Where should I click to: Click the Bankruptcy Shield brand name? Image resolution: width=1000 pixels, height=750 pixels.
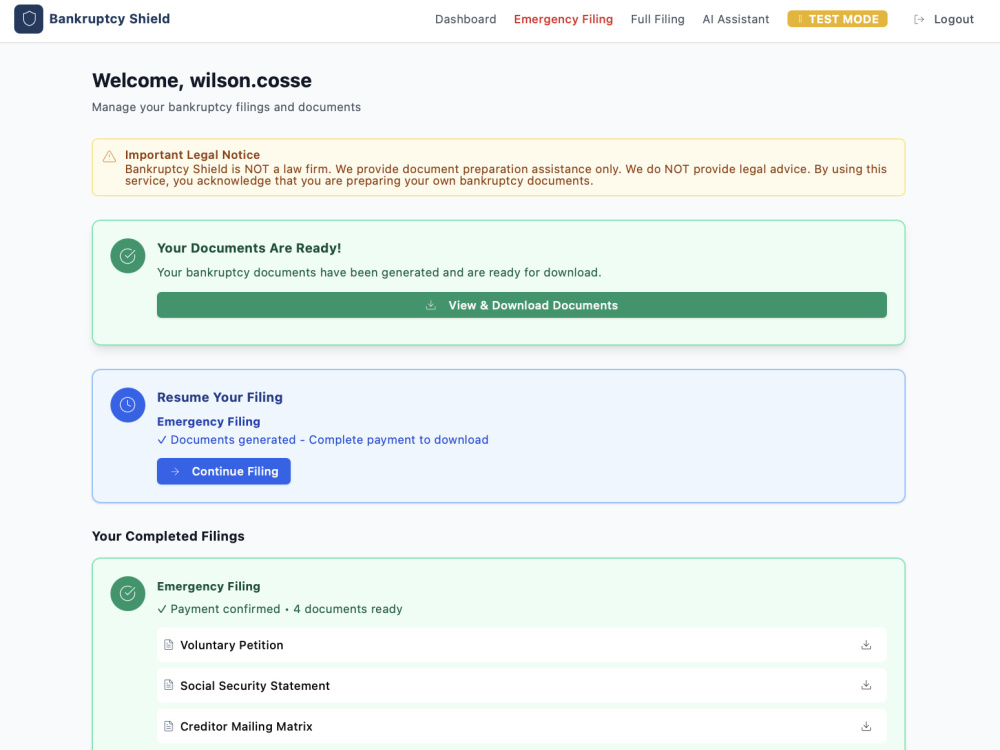click(110, 19)
